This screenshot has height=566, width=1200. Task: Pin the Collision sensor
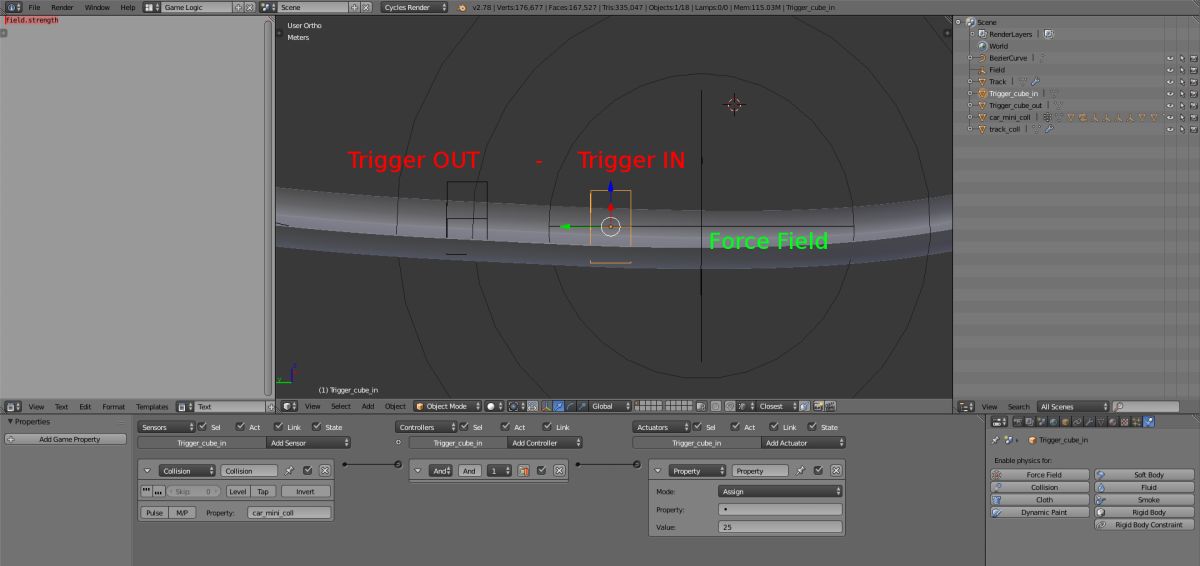coord(290,470)
